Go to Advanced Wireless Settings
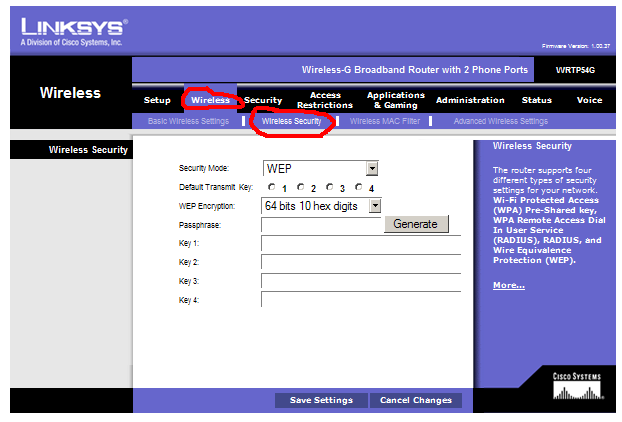This screenshot has width=622, height=422. point(501,121)
